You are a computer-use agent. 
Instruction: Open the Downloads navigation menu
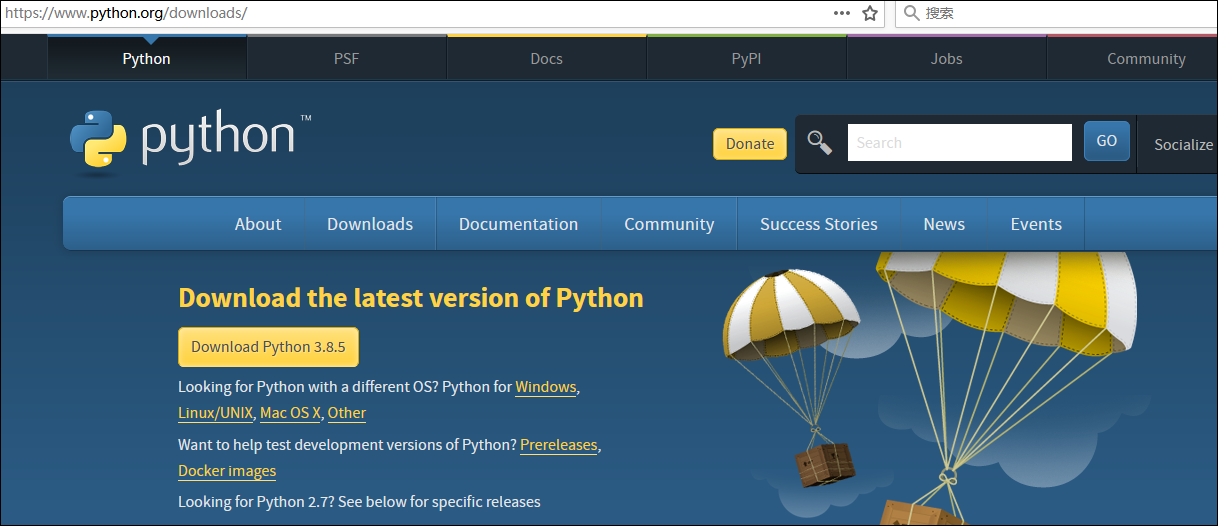pyautogui.click(x=370, y=224)
